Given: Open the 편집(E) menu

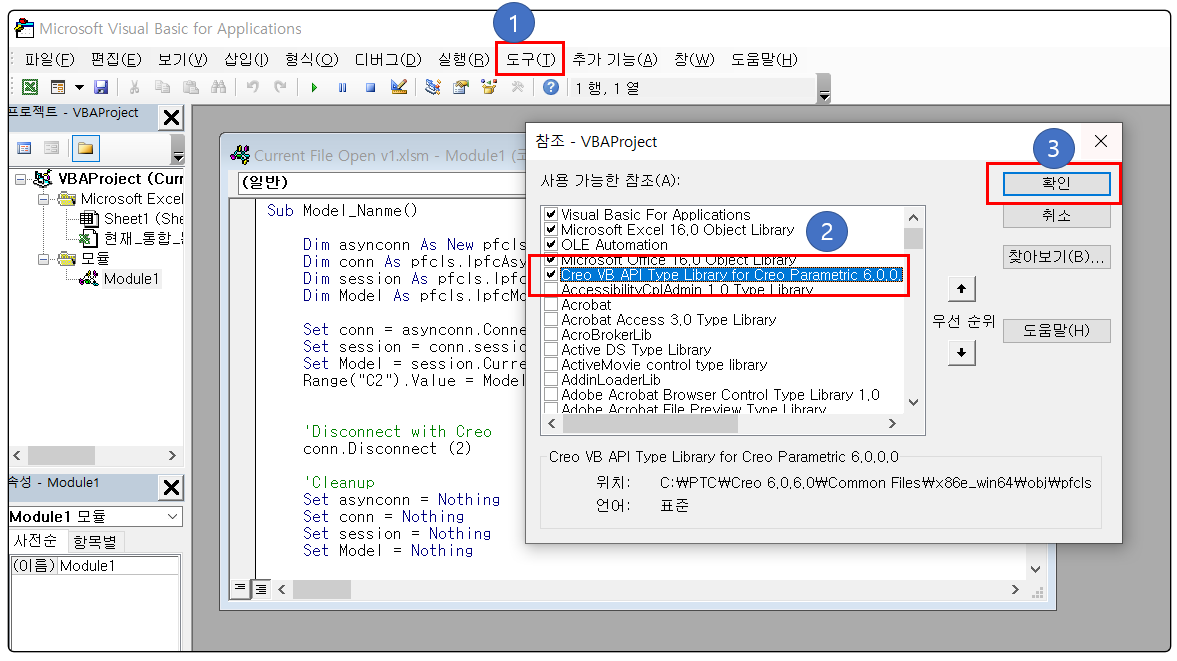Looking at the screenshot, I should pyautogui.click(x=116, y=59).
